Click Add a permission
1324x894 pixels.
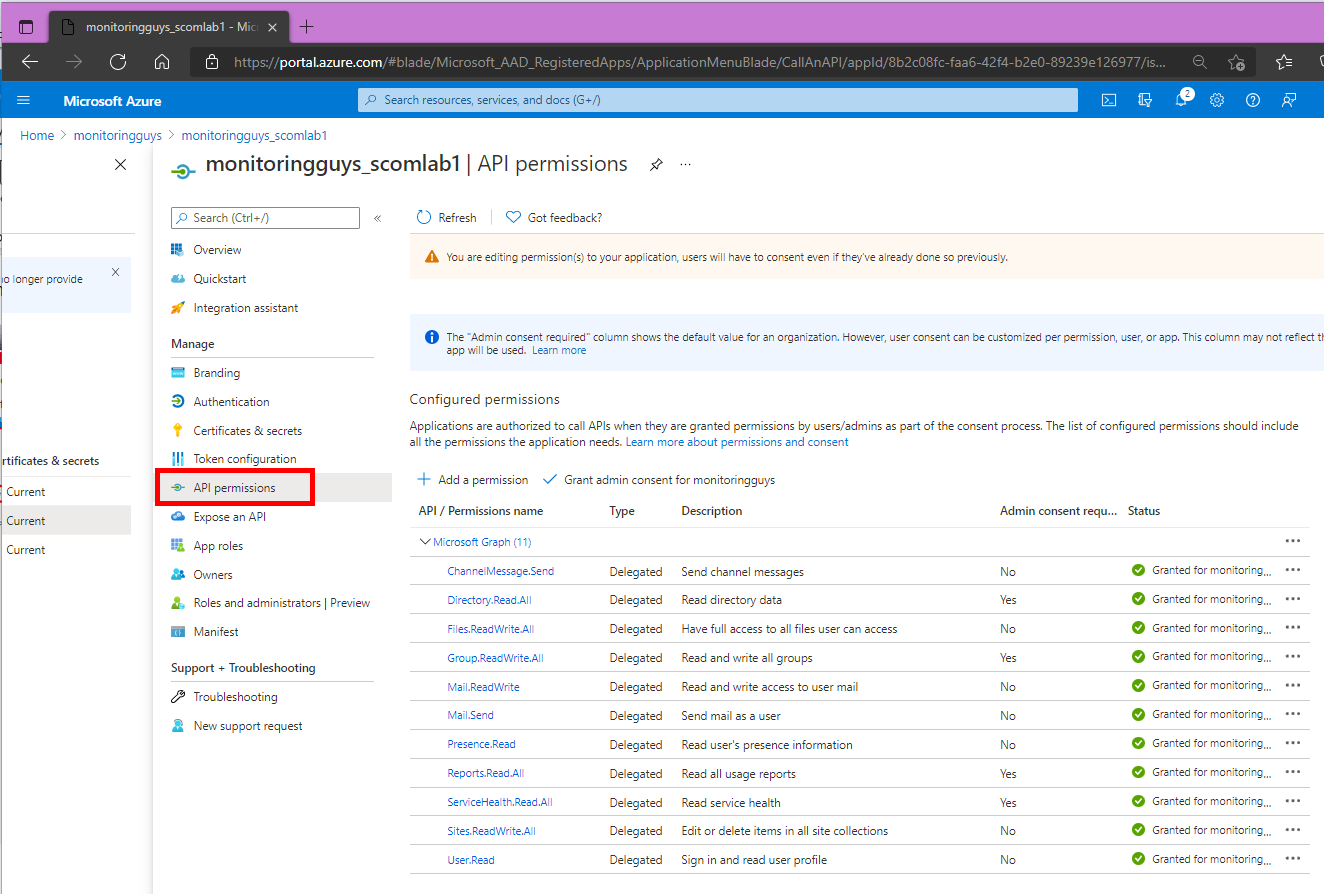click(x=472, y=479)
